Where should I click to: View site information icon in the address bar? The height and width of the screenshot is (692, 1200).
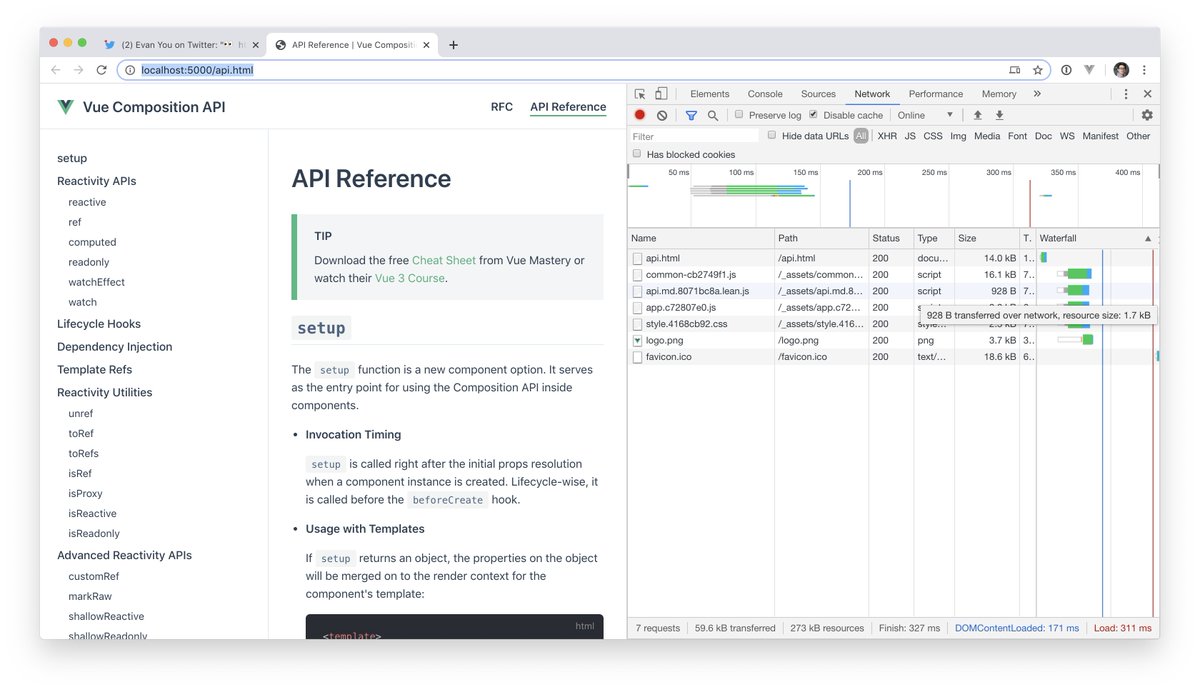coord(130,70)
